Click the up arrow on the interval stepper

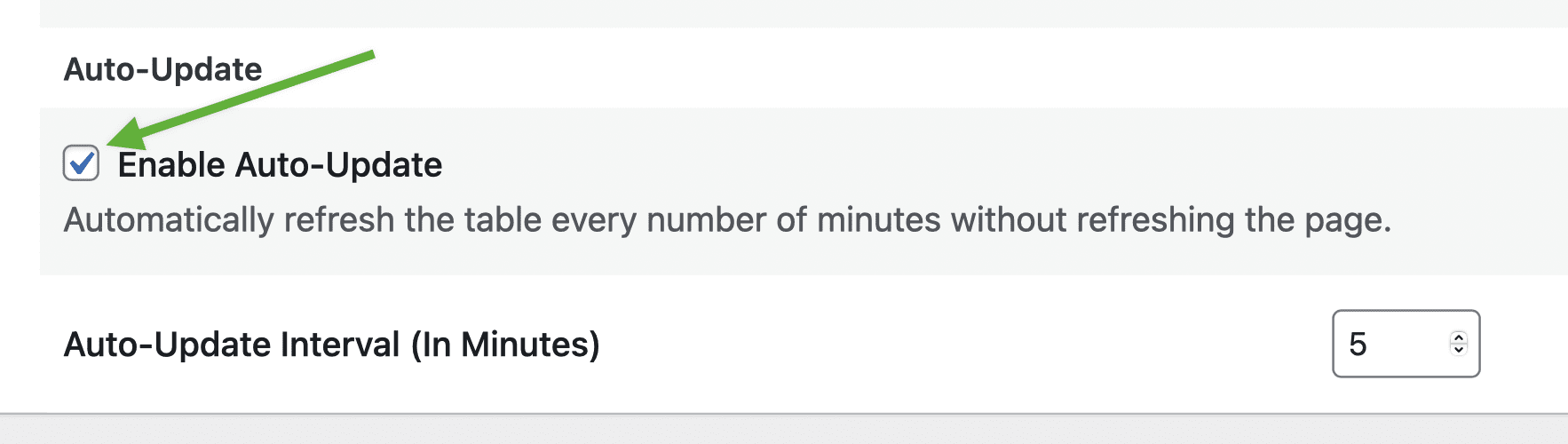1458,337
